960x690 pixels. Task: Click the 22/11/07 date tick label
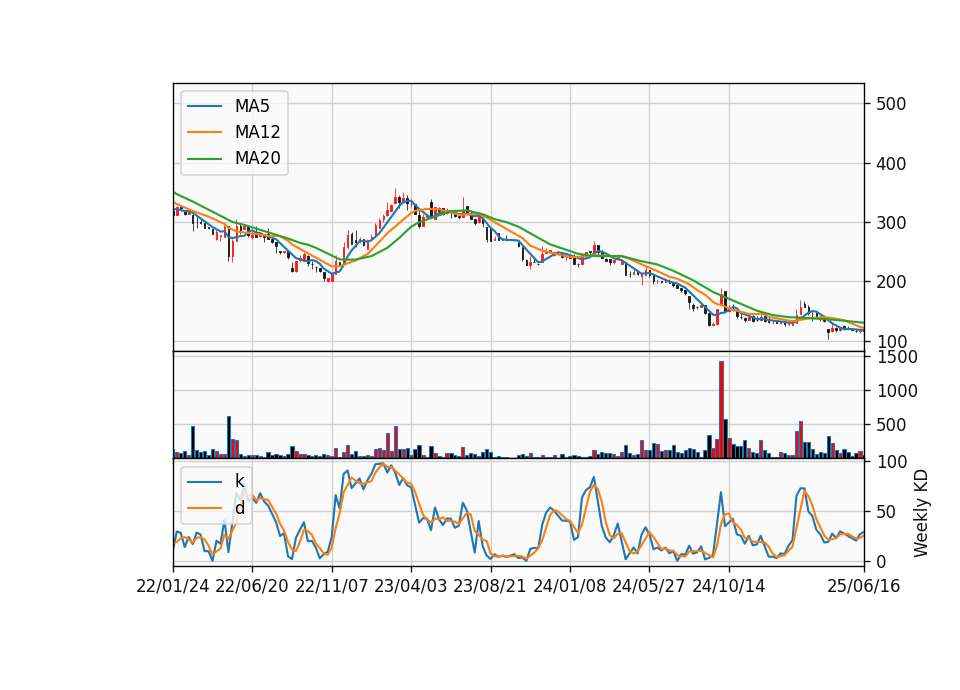[x=332, y=586]
